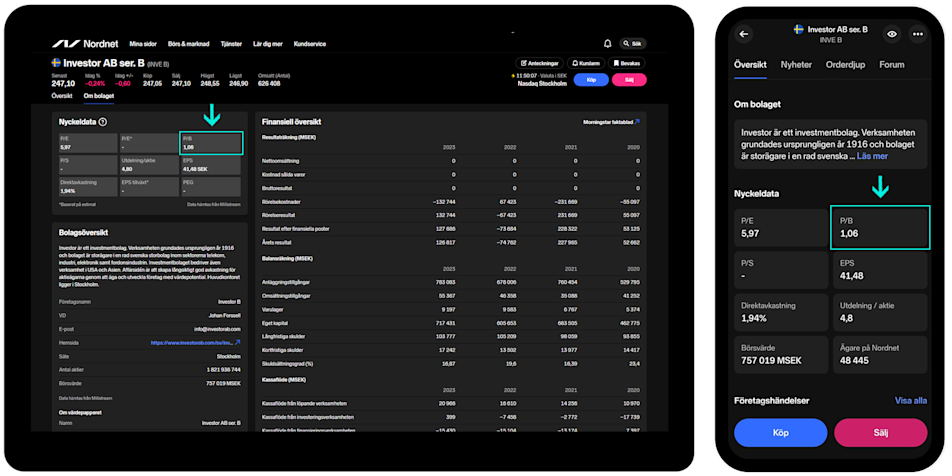Screen dimensions: 952x476
Task: Switch to Orderdjup tab on mobile
Action: [x=845, y=64]
